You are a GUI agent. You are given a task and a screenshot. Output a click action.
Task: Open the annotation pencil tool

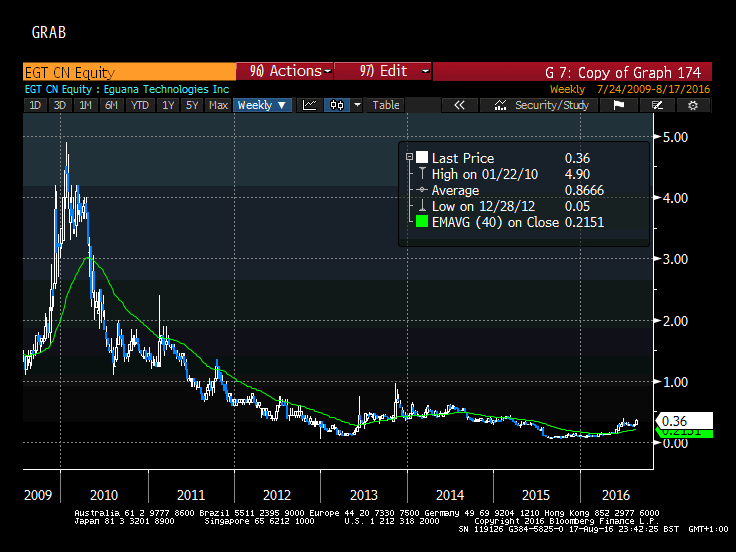tap(657, 105)
